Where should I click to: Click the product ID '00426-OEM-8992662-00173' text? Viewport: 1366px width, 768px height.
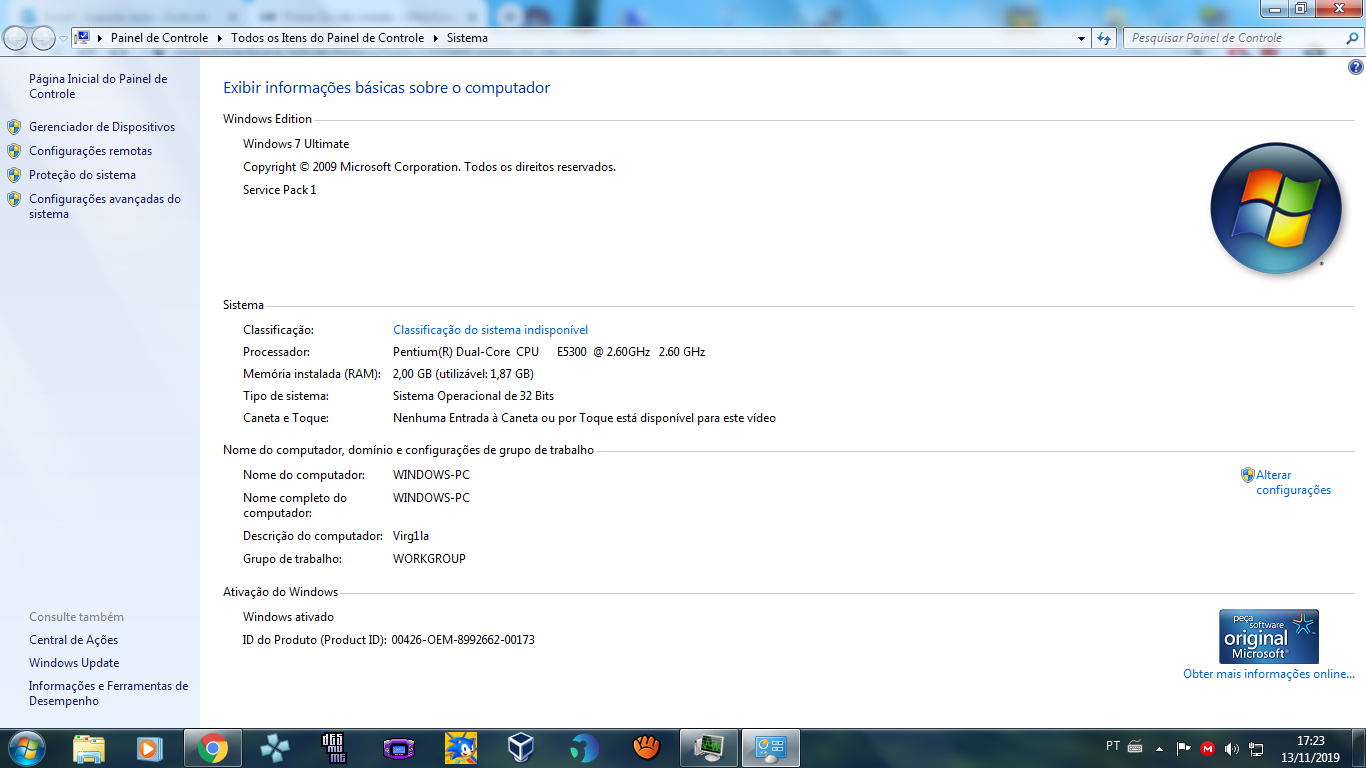[463, 640]
